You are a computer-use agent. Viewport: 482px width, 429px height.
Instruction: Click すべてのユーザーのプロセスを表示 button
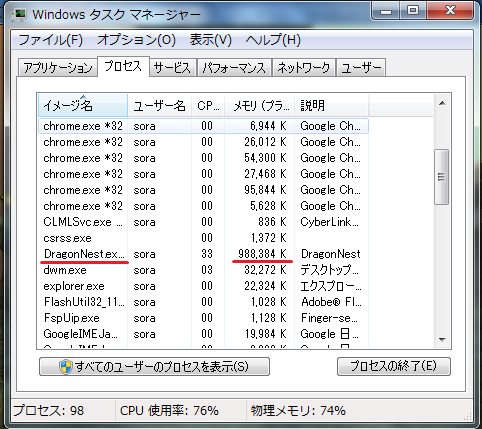(x=154, y=367)
